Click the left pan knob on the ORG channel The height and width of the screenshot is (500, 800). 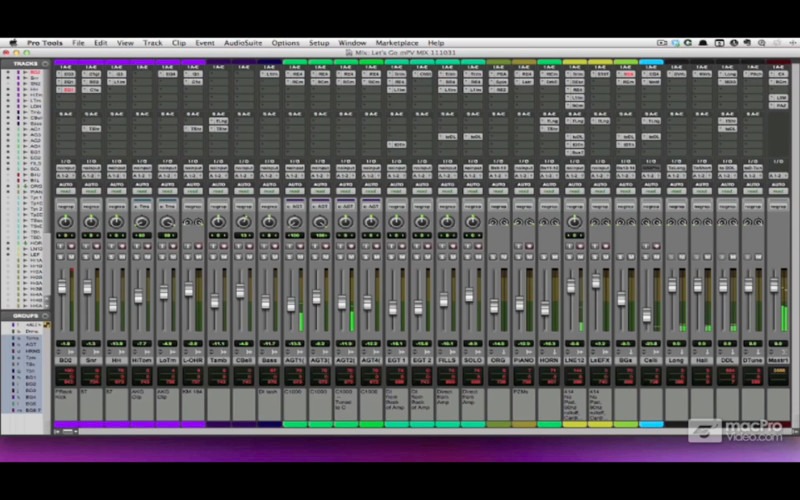pyautogui.click(x=493, y=222)
